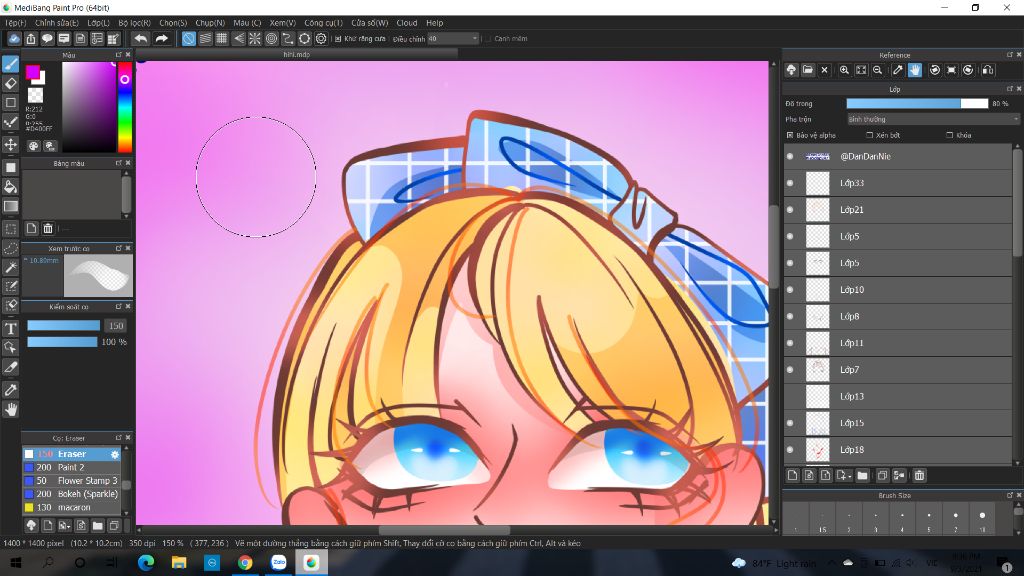Image resolution: width=1024 pixels, height=576 pixels.
Task: Pick a hue on the rainbow hue bar
Action: (125, 108)
